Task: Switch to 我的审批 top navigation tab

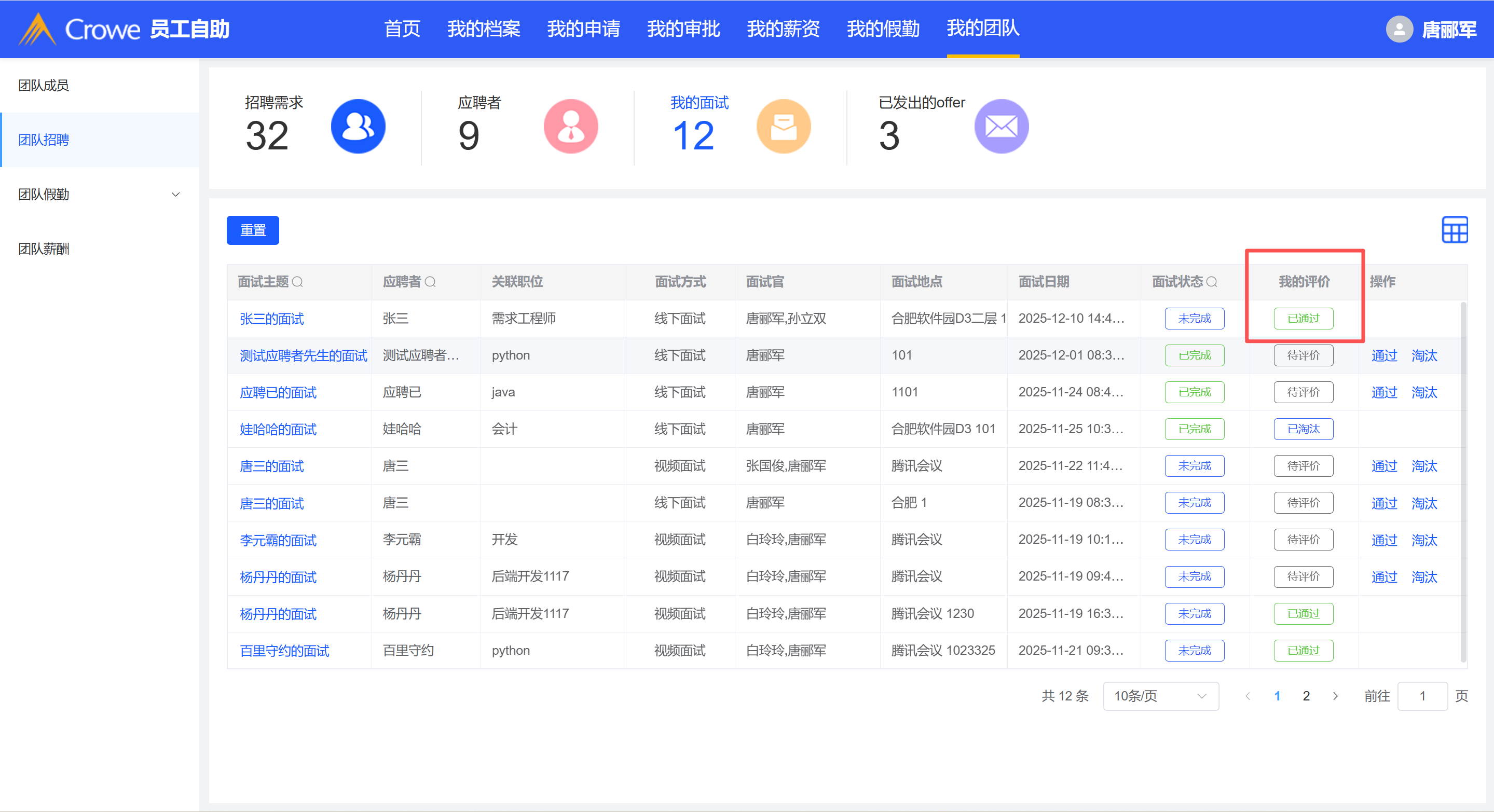Action: (x=683, y=29)
